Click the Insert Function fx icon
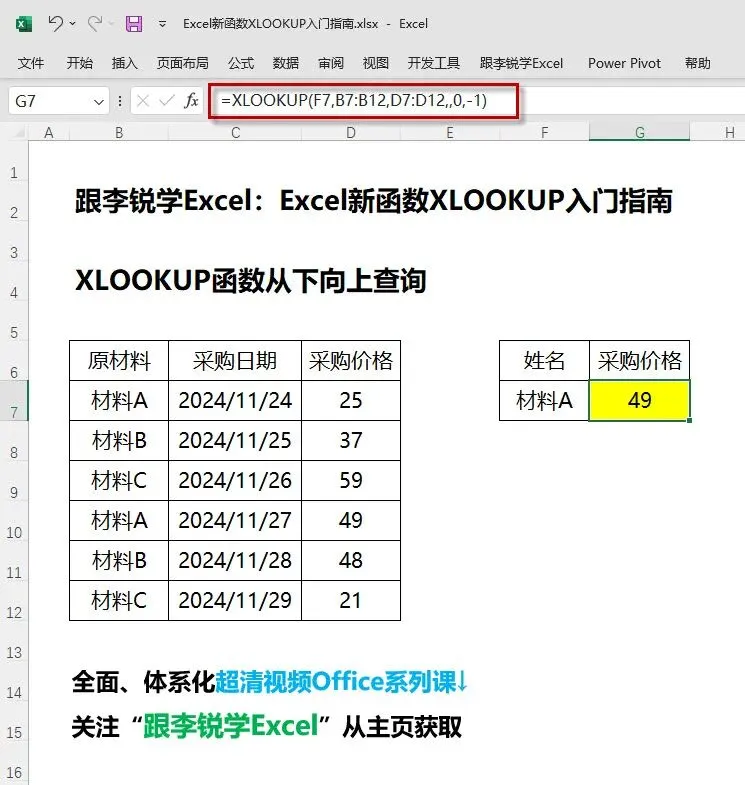The image size is (745, 785). click(x=191, y=101)
